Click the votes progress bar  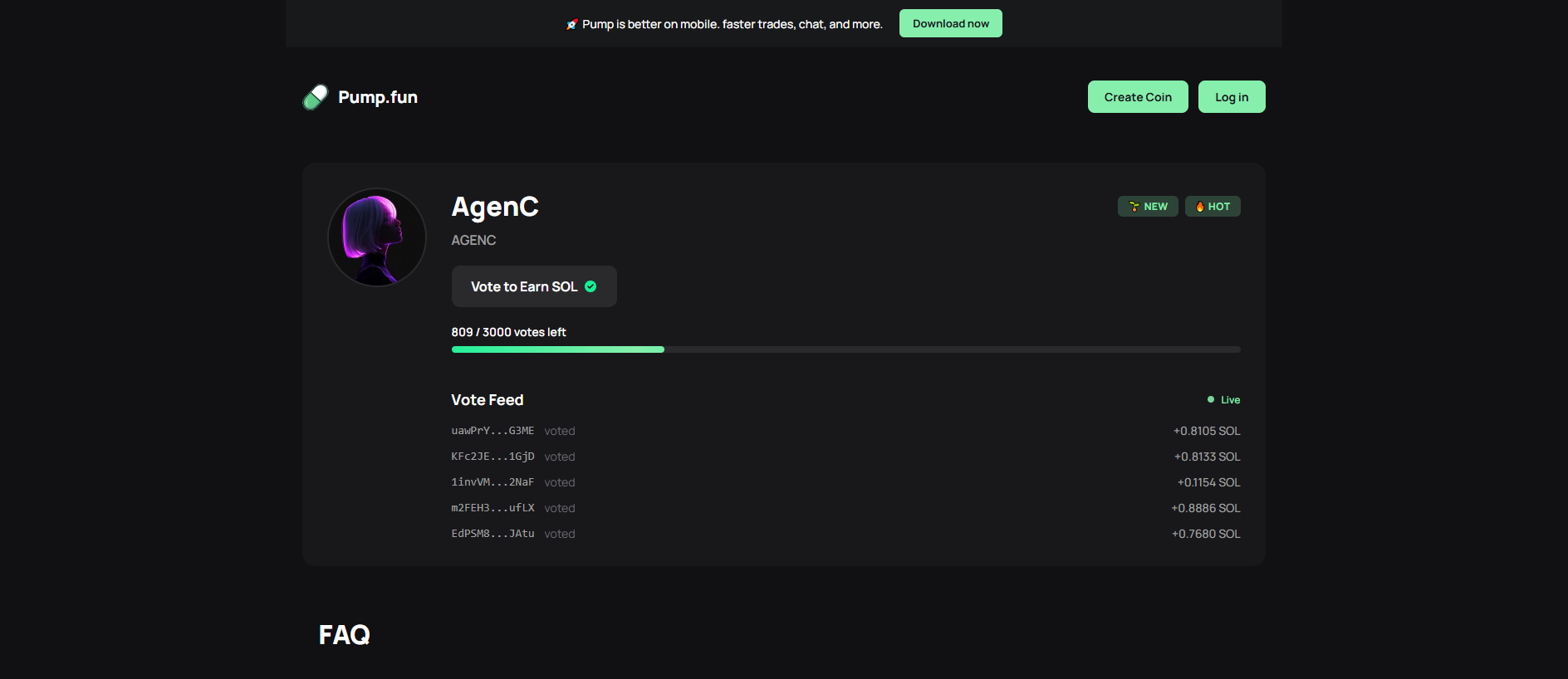point(846,349)
